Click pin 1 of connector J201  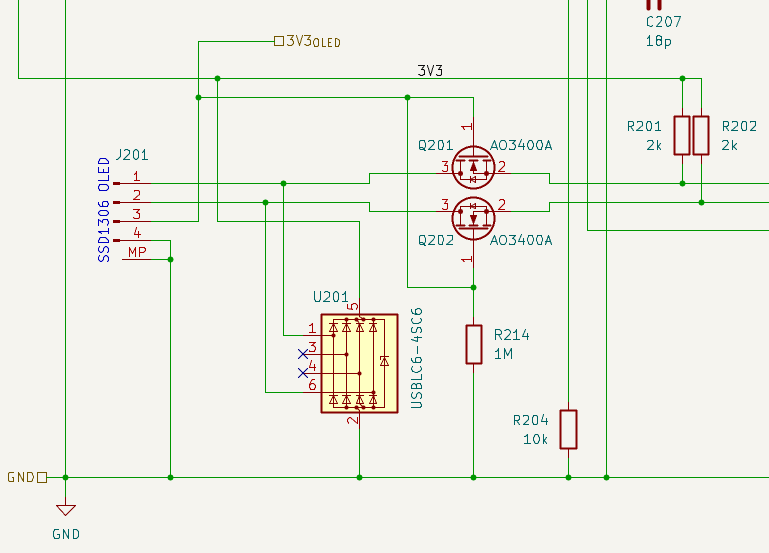(x=128, y=182)
